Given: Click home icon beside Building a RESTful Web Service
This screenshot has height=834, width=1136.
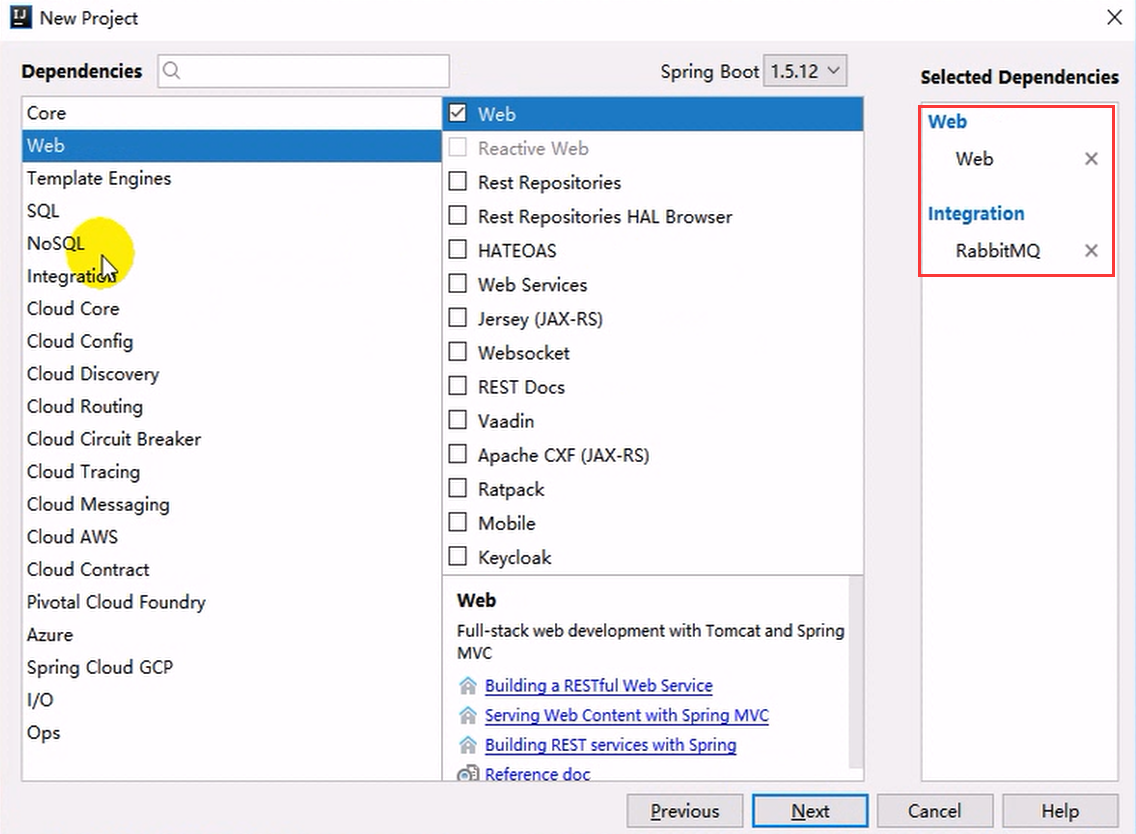Looking at the screenshot, I should 468,685.
